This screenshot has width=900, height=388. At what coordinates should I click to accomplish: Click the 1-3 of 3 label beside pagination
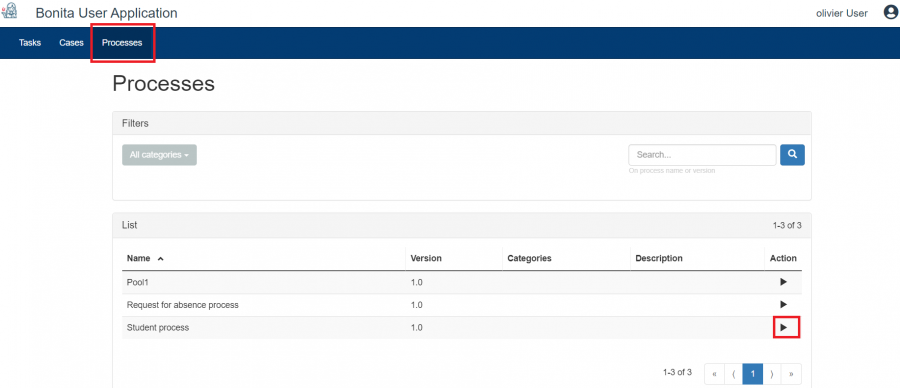[677, 373]
